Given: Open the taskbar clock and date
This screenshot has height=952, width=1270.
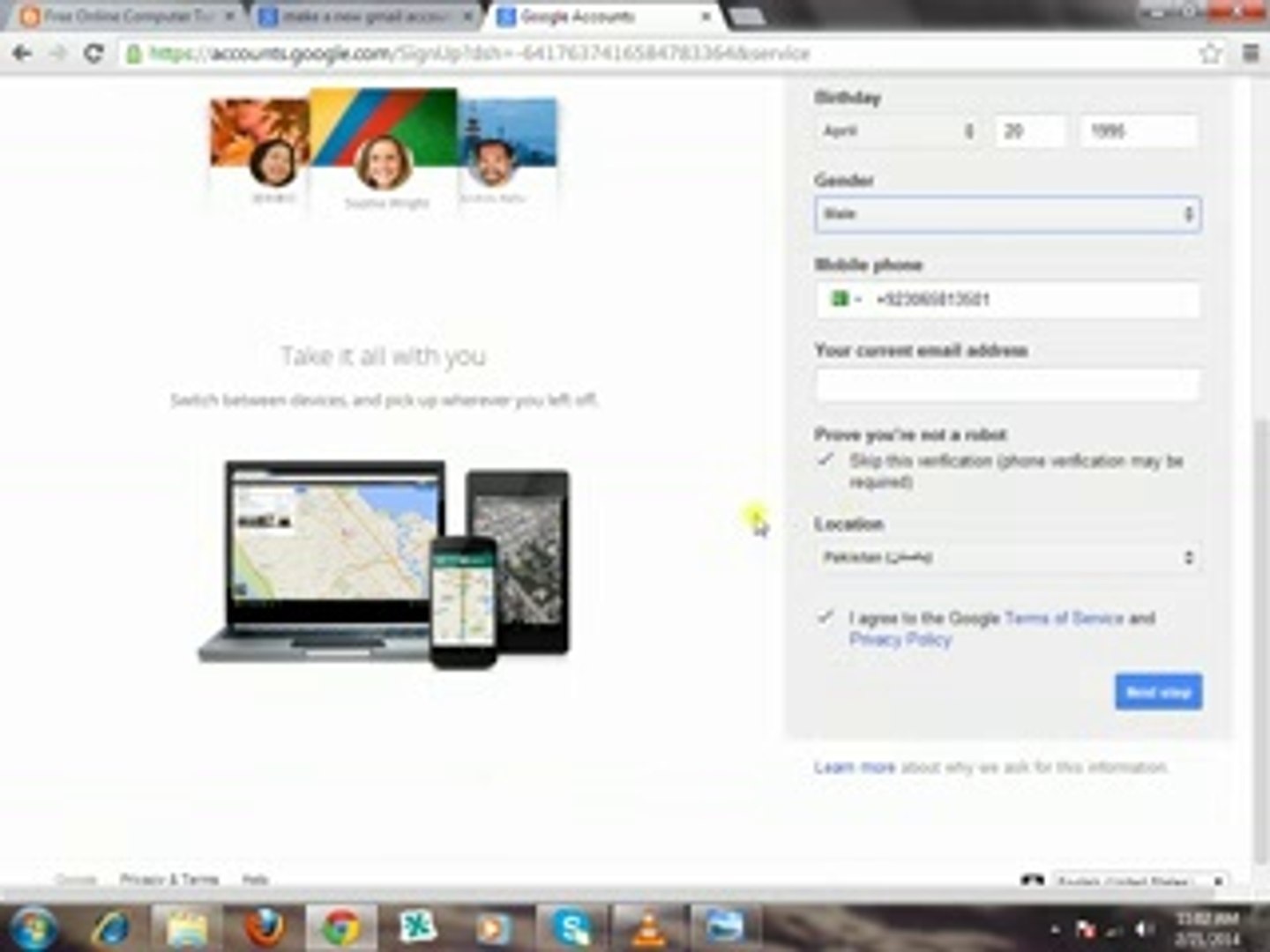Looking at the screenshot, I should pyautogui.click(x=1206, y=929).
